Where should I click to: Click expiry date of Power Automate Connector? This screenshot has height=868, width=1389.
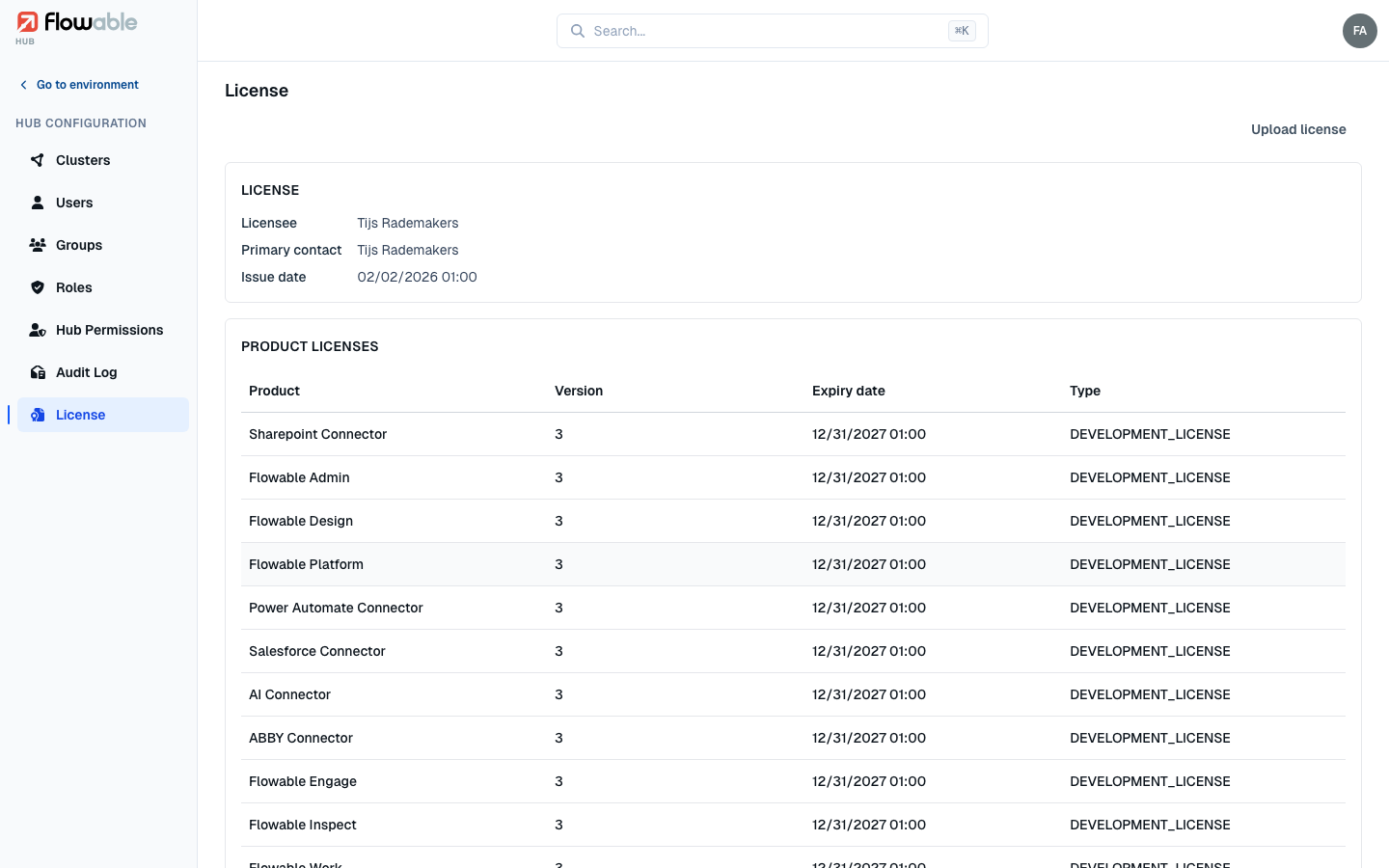tap(869, 608)
